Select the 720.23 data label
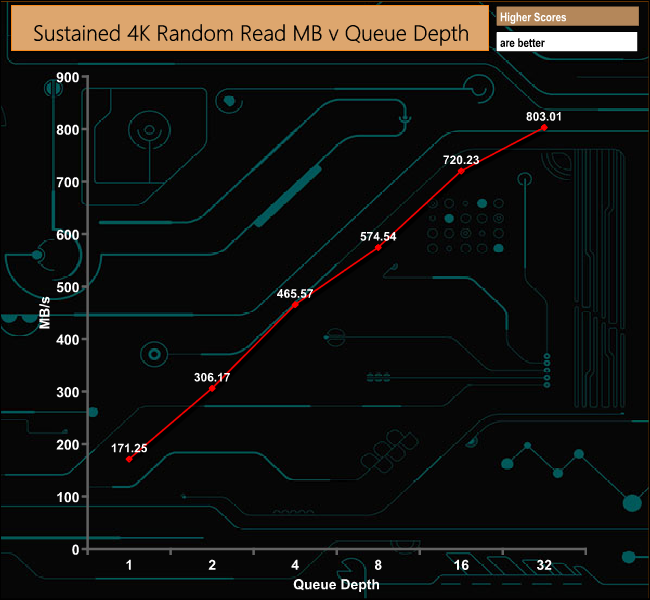Image resolution: width=650 pixels, height=600 pixels. [461, 160]
